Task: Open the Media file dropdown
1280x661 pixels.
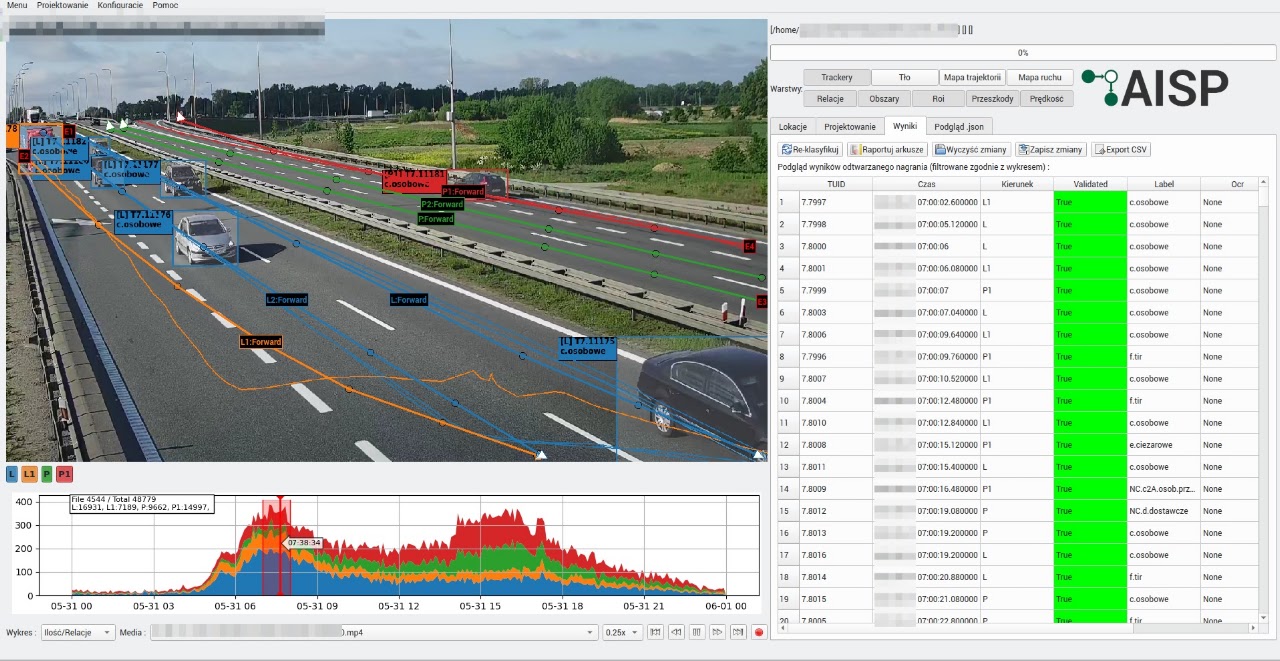Action: click(374, 632)
